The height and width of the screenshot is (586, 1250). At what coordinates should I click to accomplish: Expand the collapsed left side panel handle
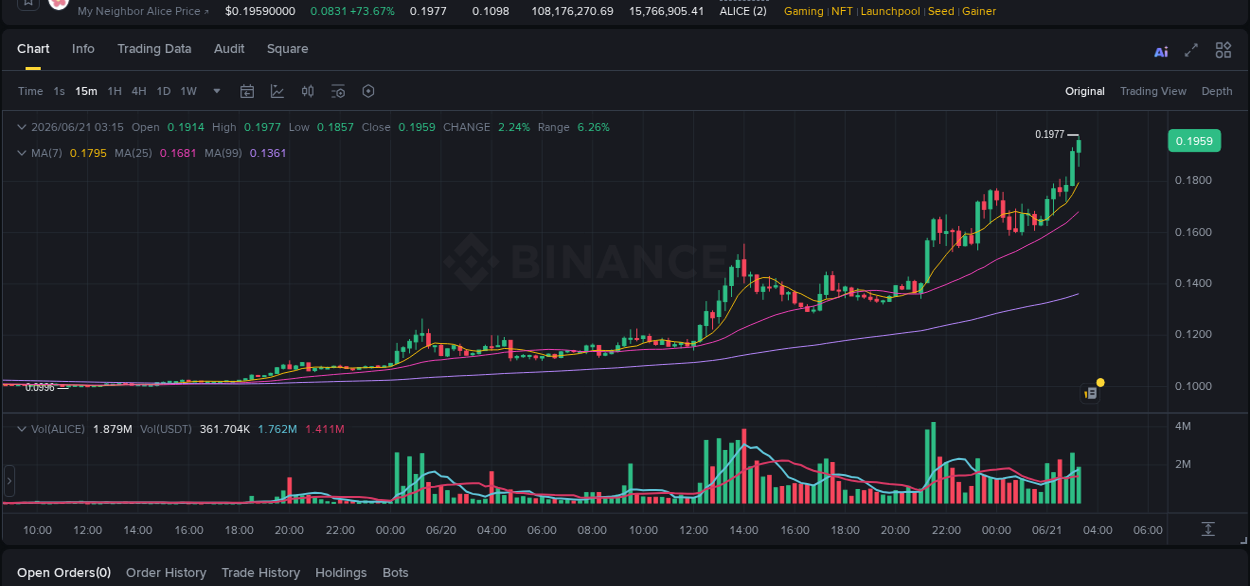[9, 481]
